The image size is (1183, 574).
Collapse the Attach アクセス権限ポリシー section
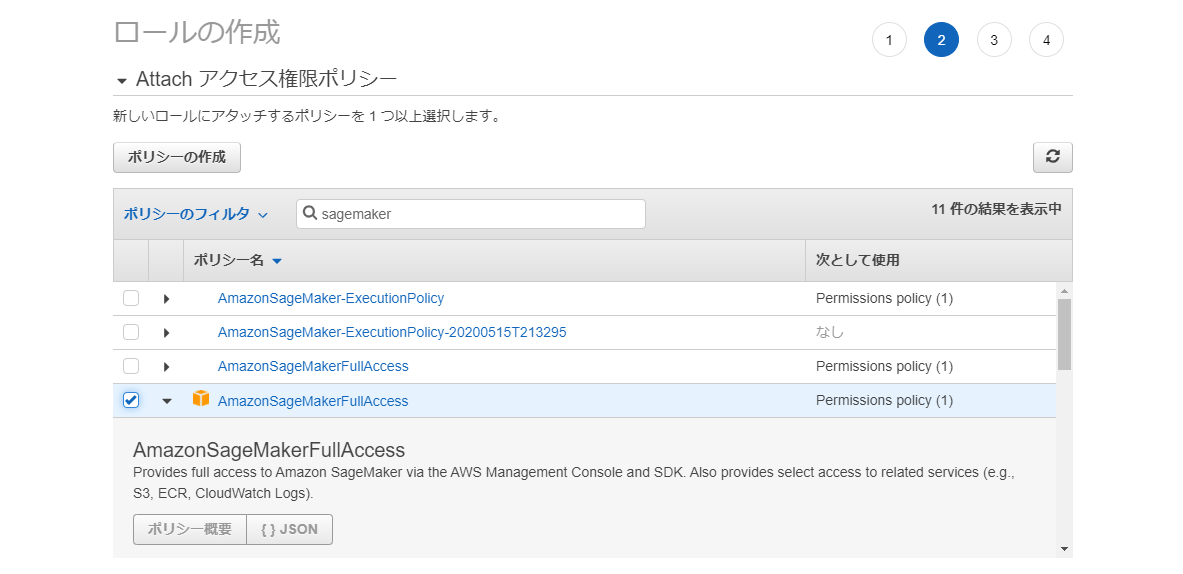tap(122, 80)
